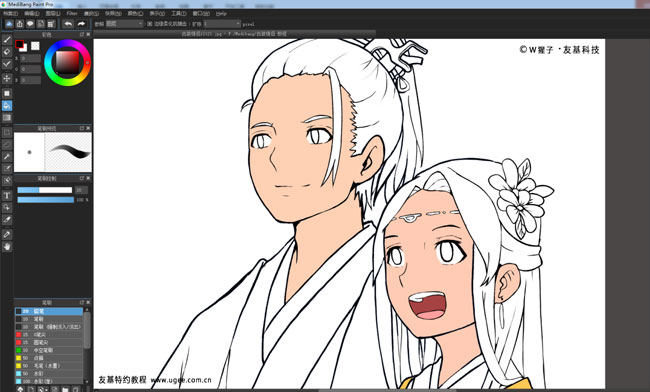Select the Select Eraser tool
This screenshot has width=650, height=392.
[7, 181]
